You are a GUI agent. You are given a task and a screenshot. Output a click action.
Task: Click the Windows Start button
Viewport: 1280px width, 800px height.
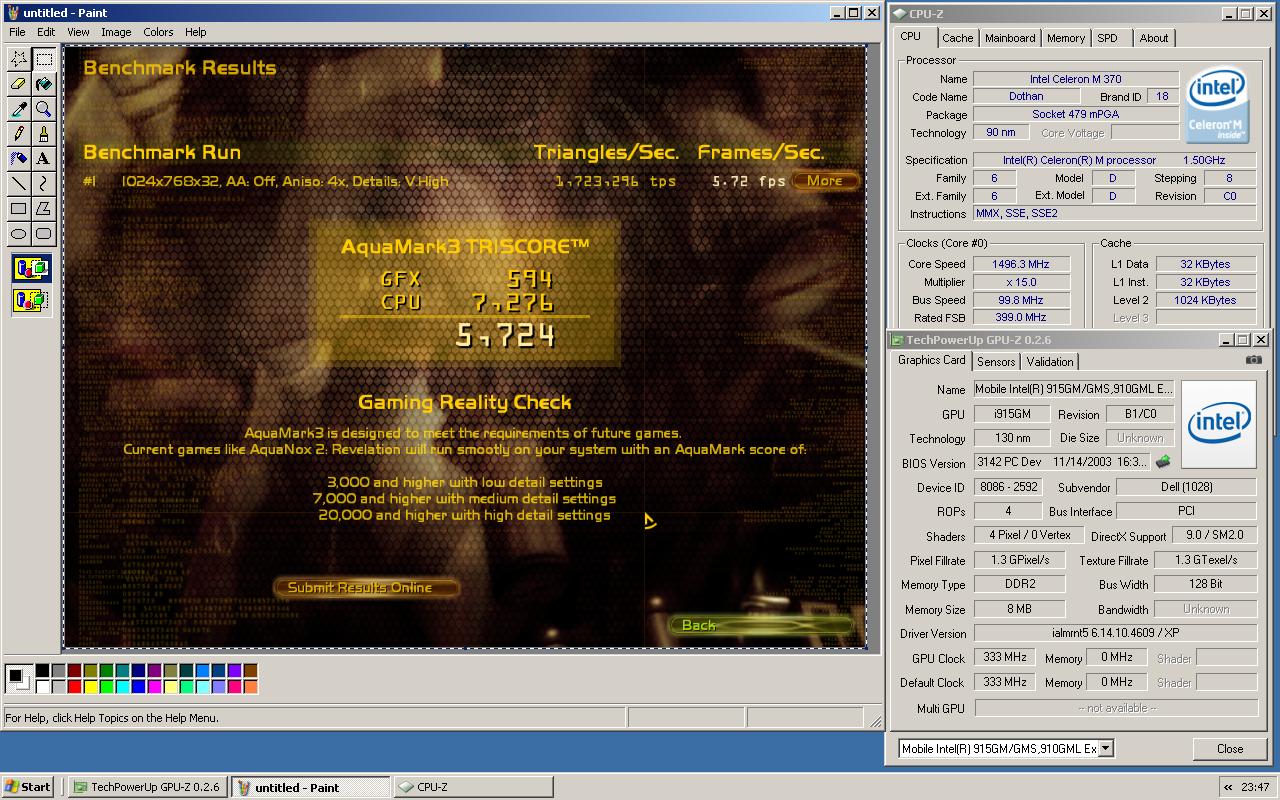pyautogui.click(x=28, y=787)
